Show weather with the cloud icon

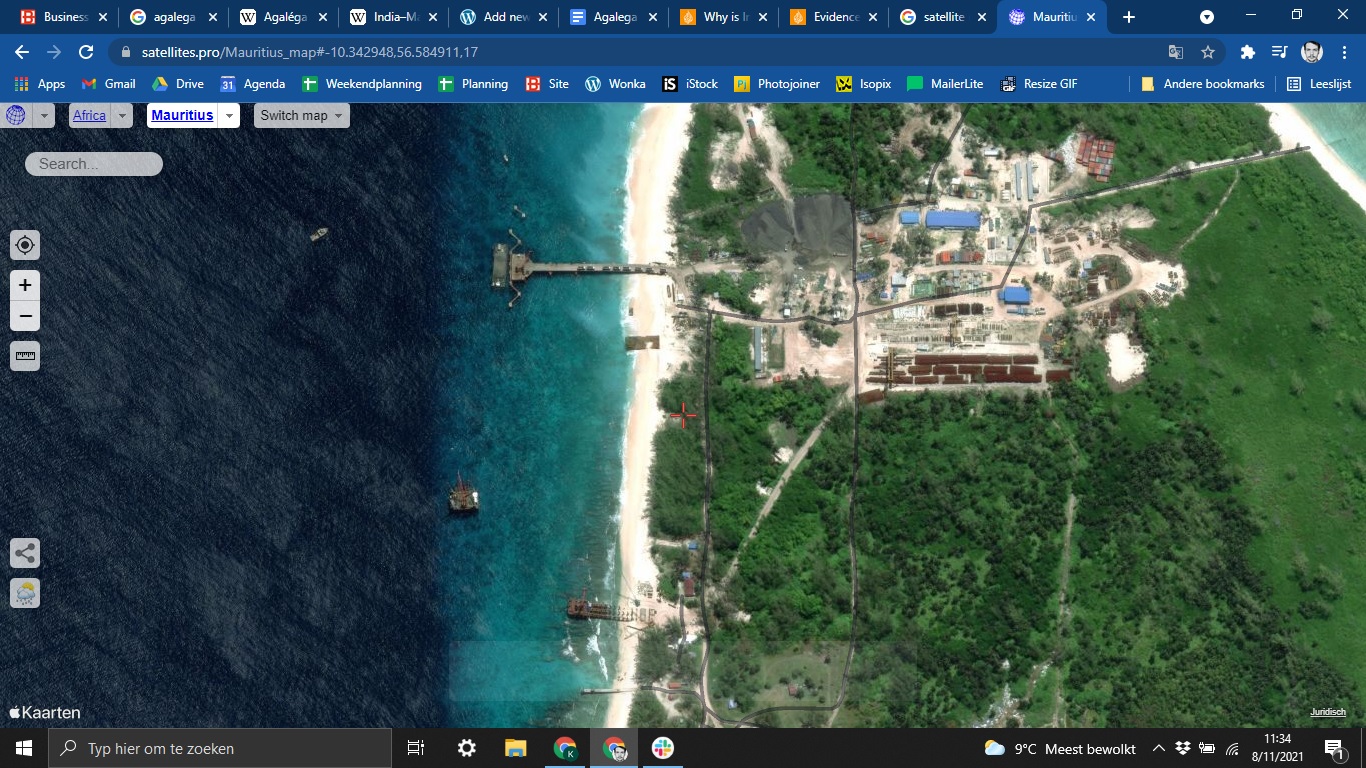tap(25, 593)
